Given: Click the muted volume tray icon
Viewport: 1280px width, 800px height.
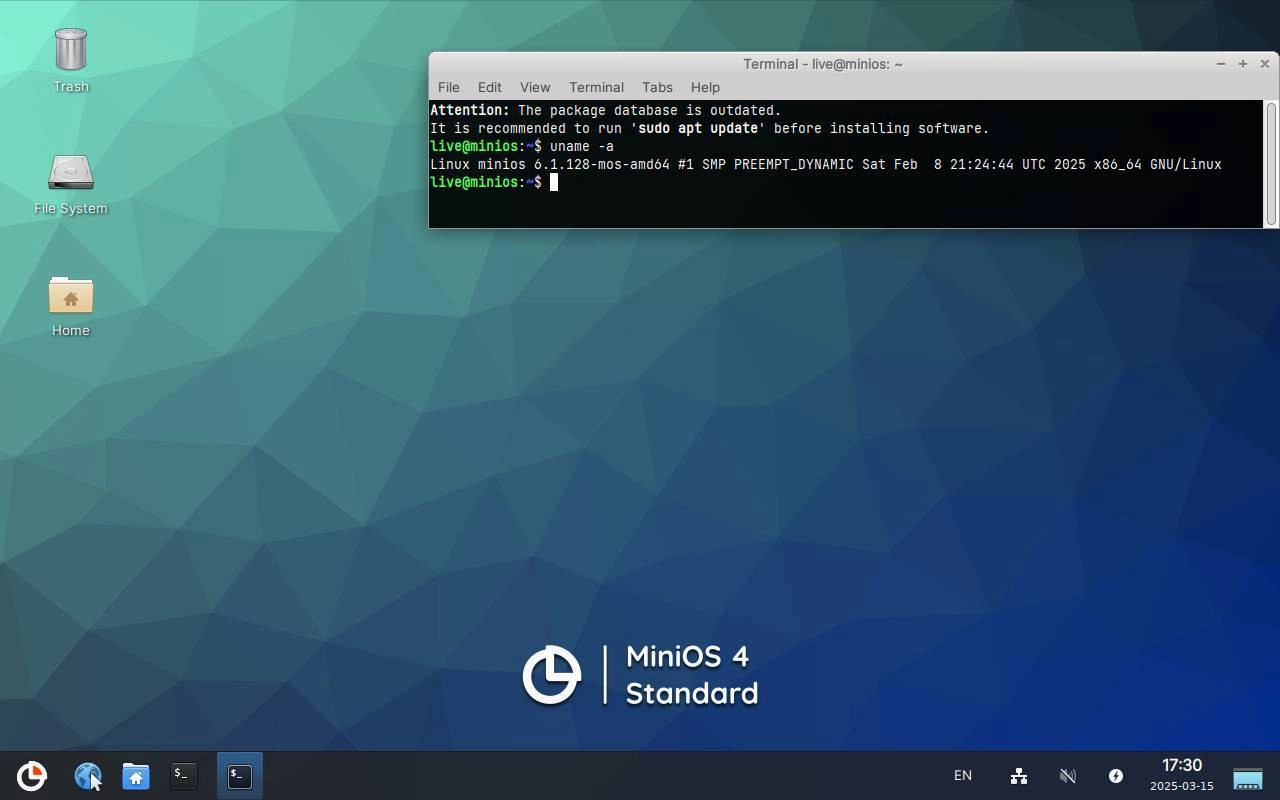Looking at the screenshot, I should point(1068,776).
